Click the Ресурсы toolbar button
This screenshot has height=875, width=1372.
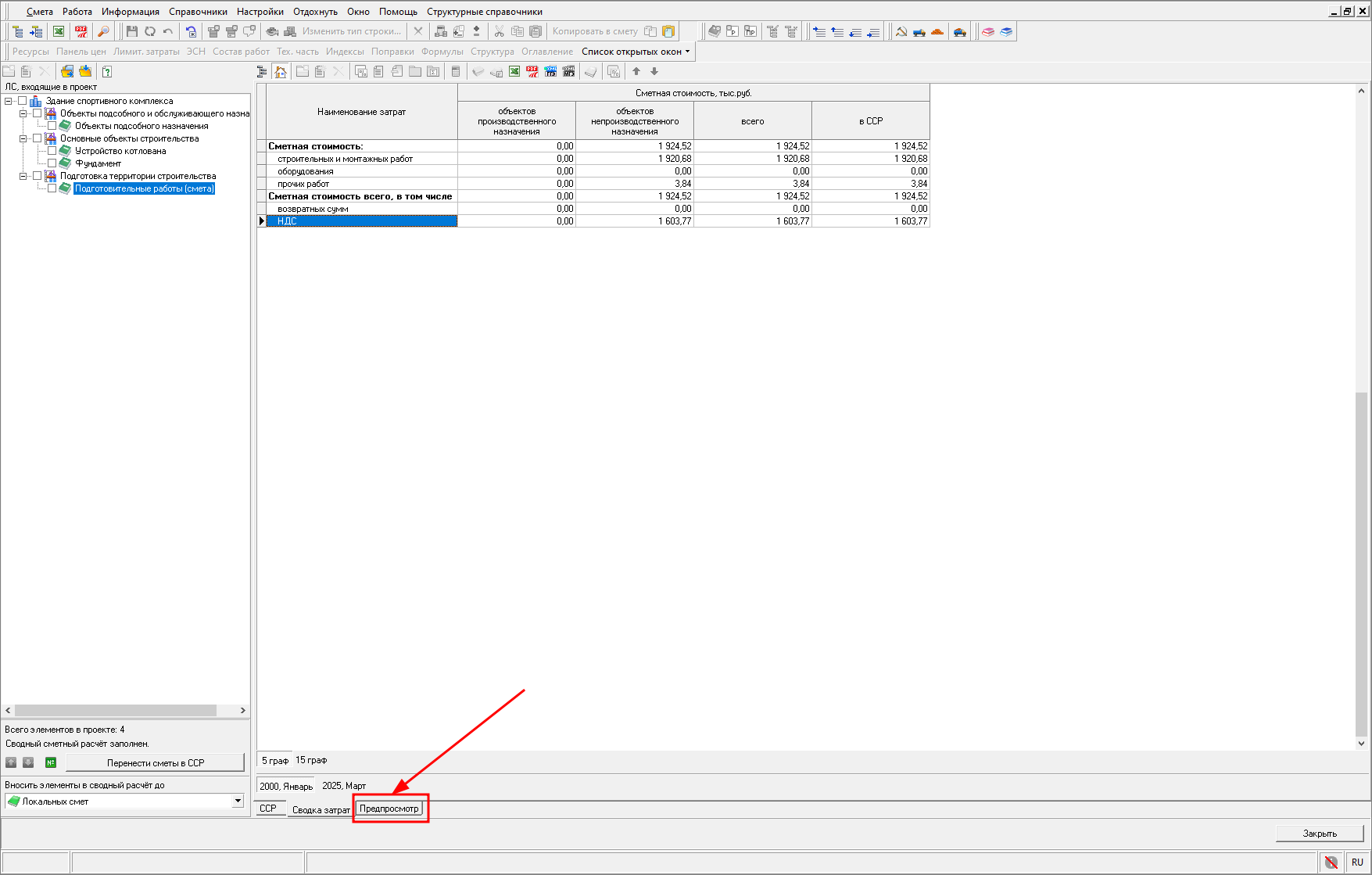point(30,52)
